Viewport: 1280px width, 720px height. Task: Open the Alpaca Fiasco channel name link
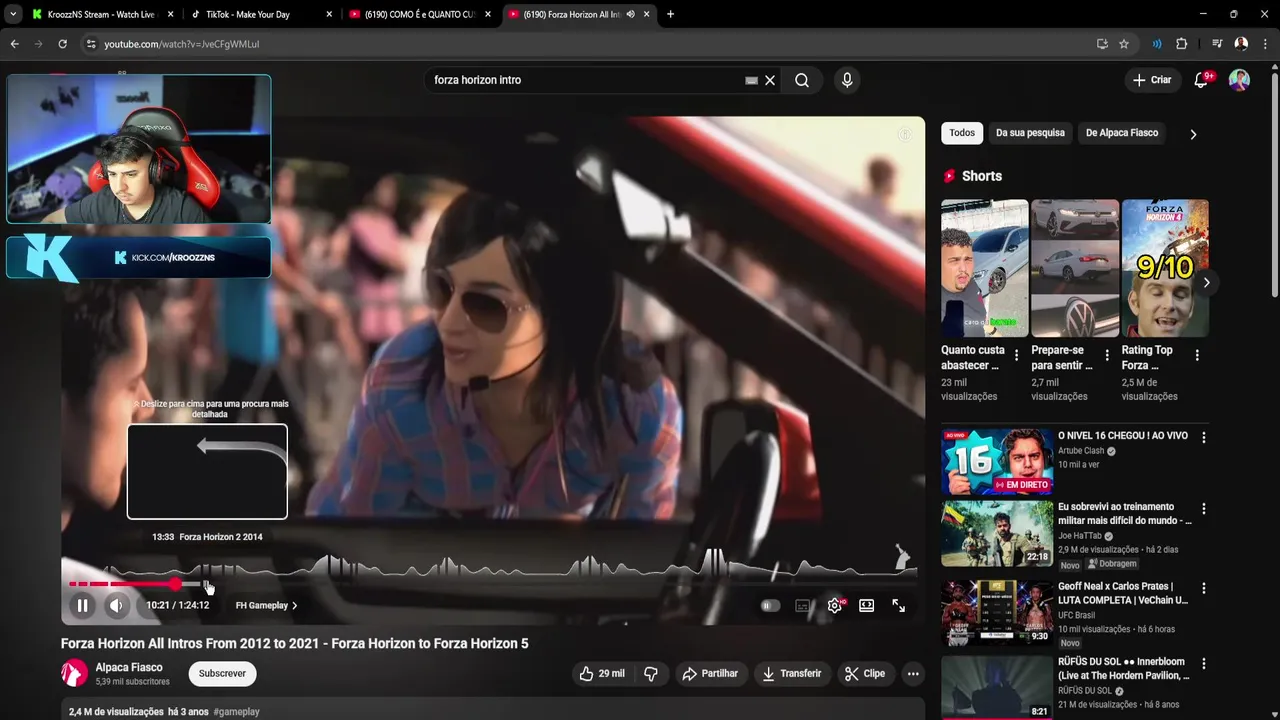tap(129, 667)
